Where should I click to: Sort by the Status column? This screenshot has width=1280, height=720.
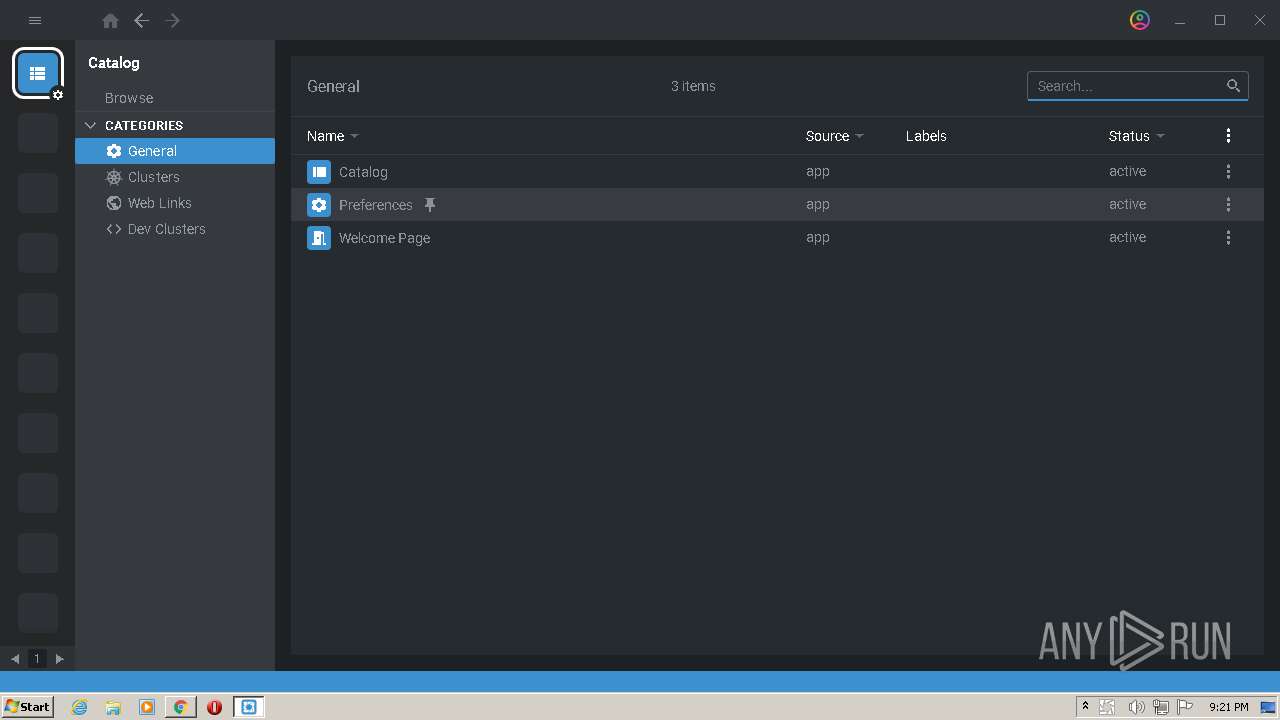point(1136,136)
